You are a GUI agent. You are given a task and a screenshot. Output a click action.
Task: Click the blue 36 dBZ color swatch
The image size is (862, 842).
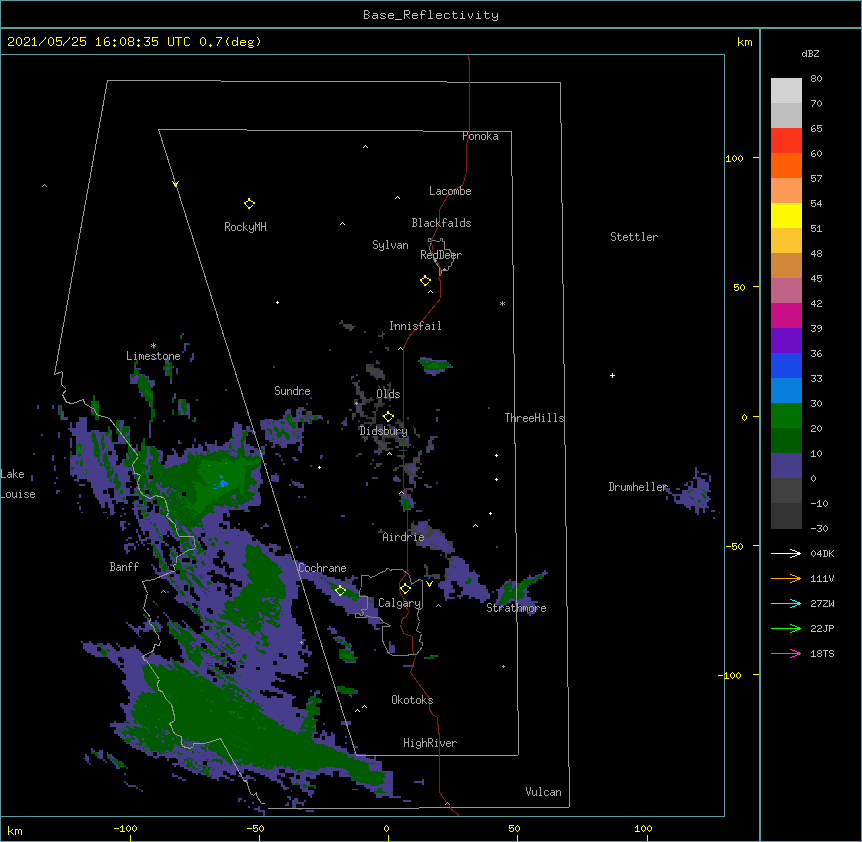(x=786, y=365)
